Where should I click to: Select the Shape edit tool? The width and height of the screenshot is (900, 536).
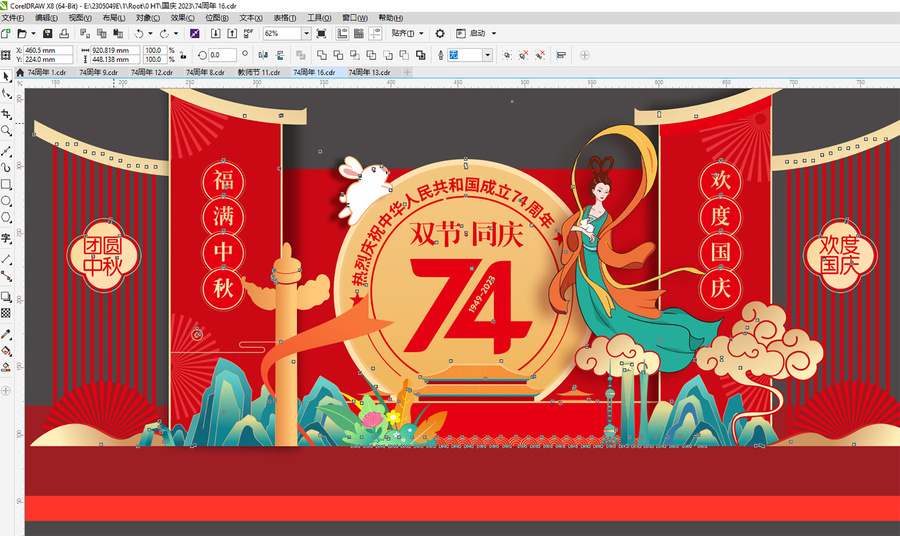[x=6, y=94]
